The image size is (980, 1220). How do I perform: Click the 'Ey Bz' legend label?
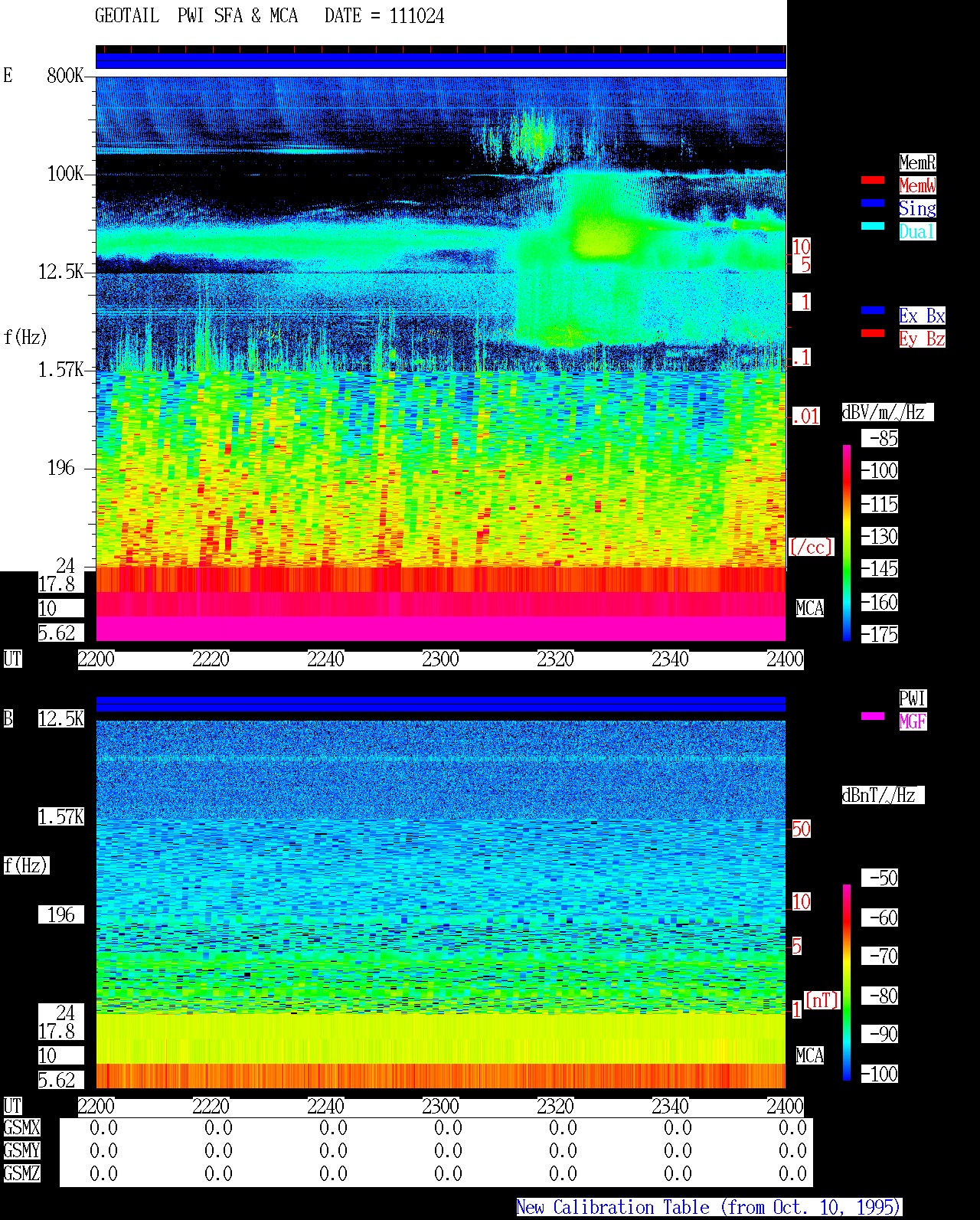[922, 339]
